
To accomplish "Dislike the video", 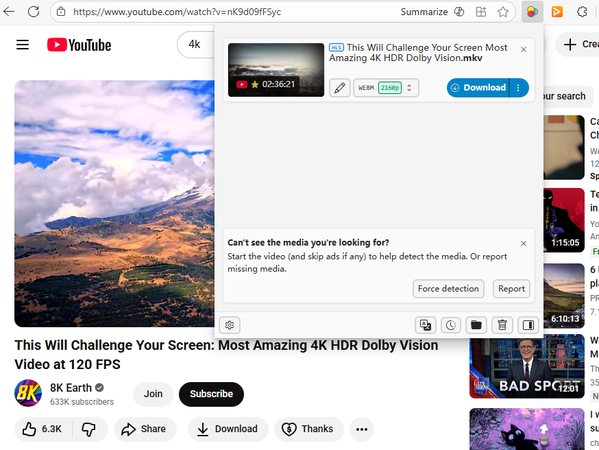I will tap(89, 429).
